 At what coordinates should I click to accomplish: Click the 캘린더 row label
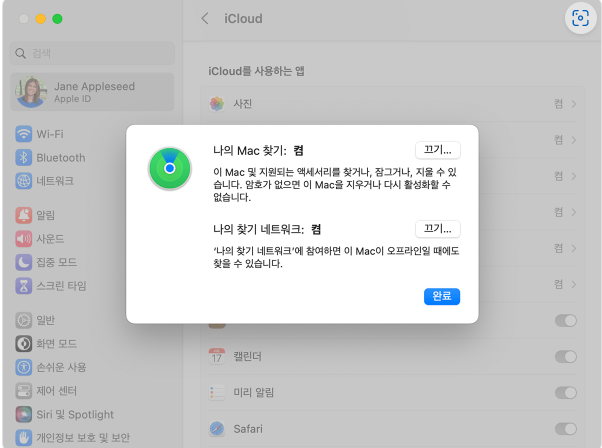247,357
